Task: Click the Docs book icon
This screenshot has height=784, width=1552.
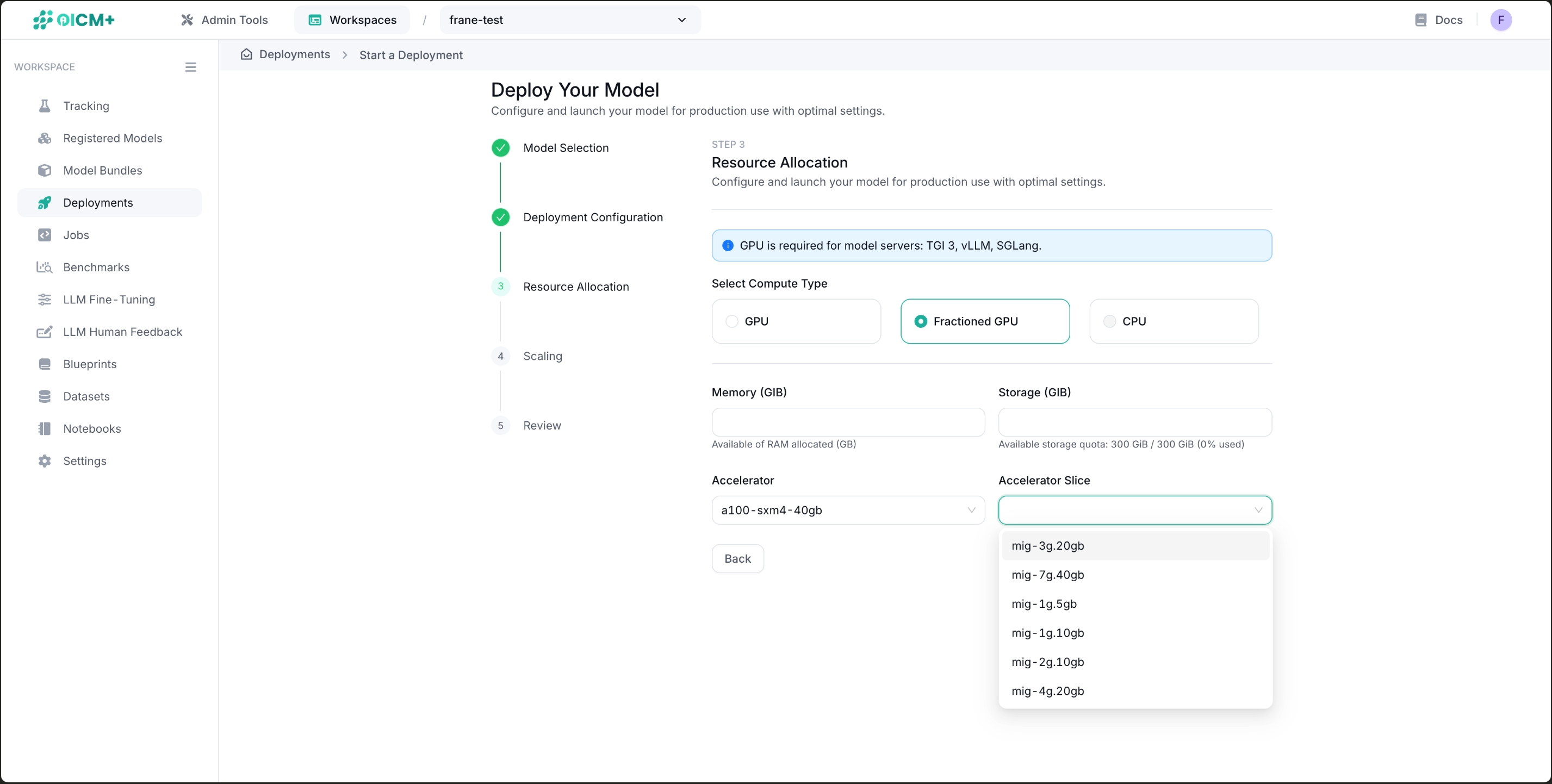Action: pyautogui.click(x=1420, y=20)
